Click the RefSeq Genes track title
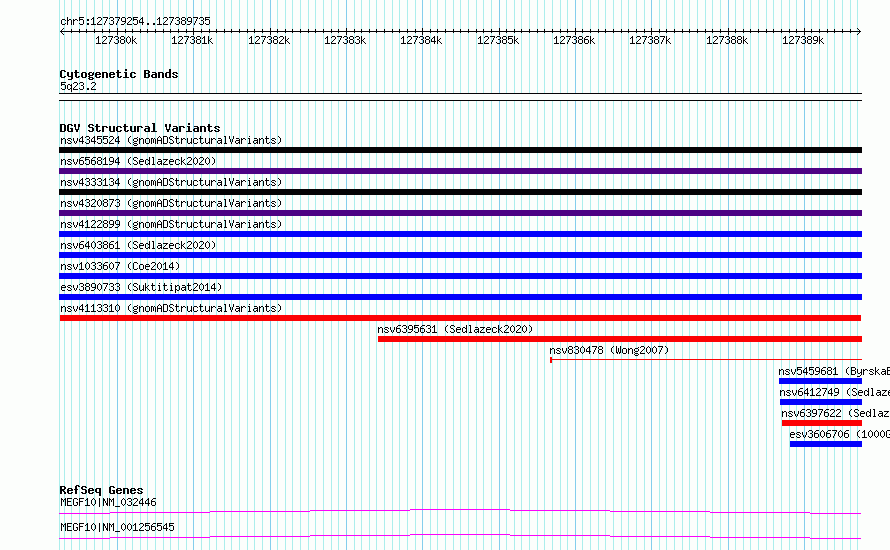The width and height of the screenshot is (890, 550). (x=101, y=490)
